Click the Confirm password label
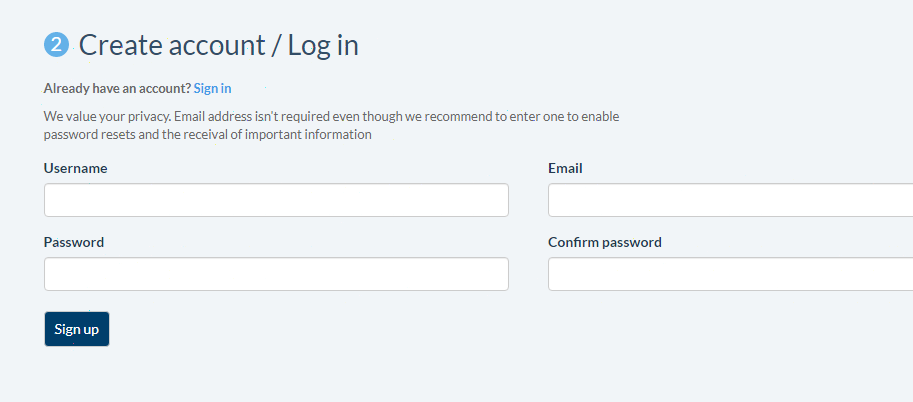 pos(605,242)
